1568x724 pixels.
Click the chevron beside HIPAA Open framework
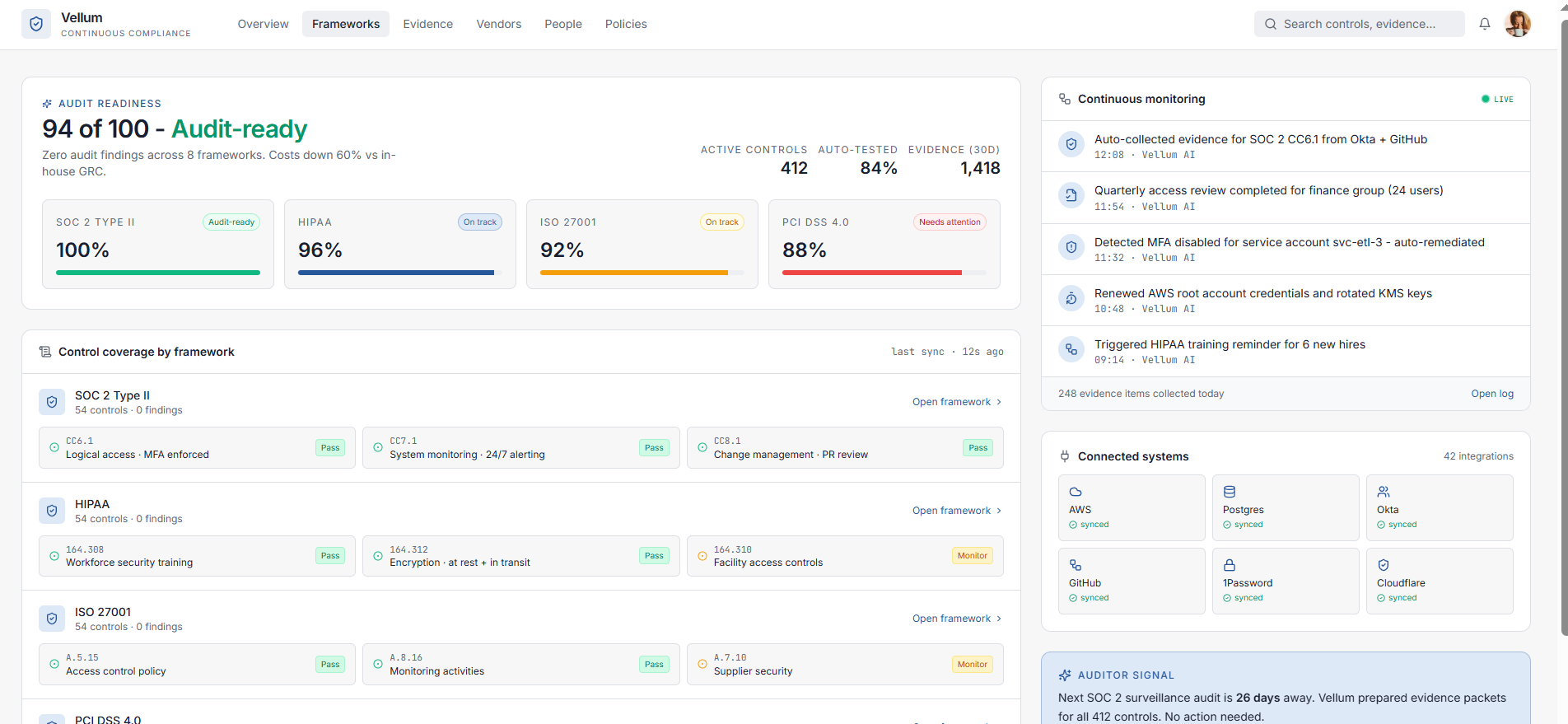click(999, 511)
